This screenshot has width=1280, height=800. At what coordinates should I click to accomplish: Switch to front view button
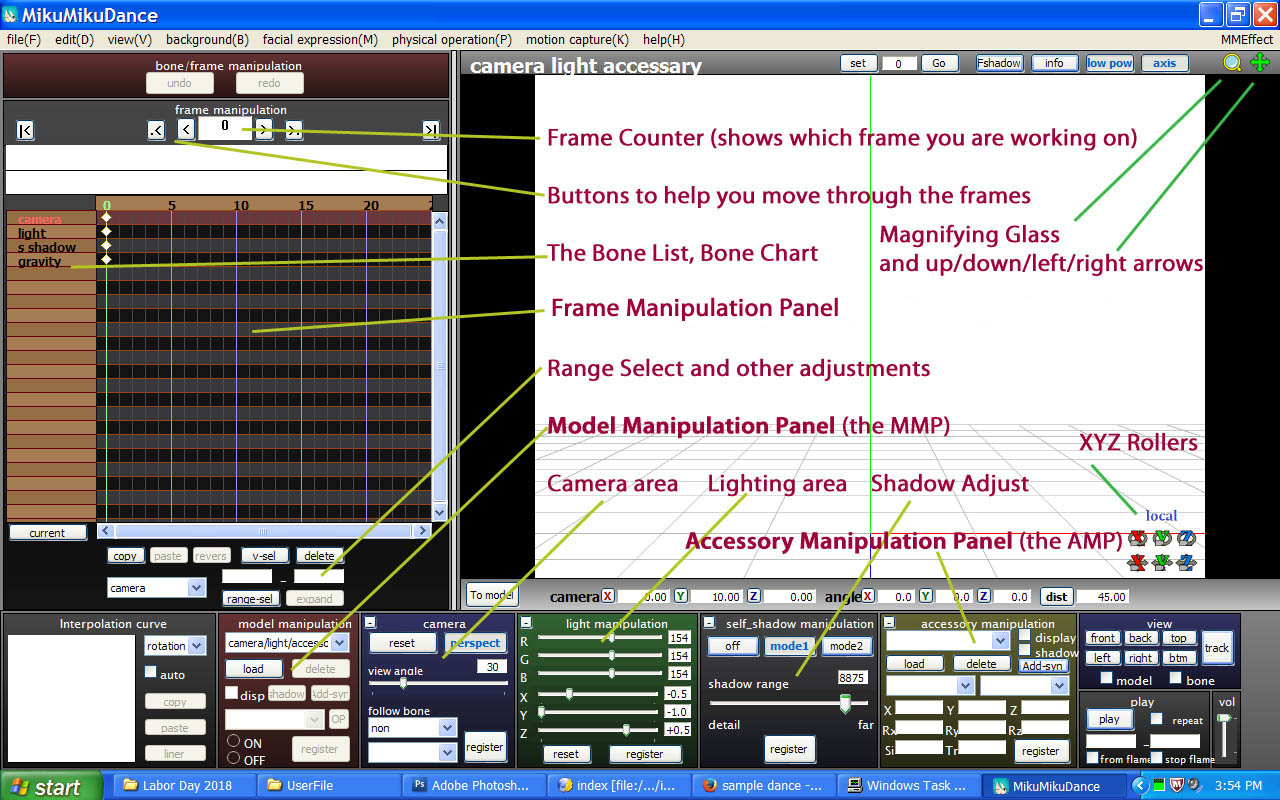click(1103, 638)
